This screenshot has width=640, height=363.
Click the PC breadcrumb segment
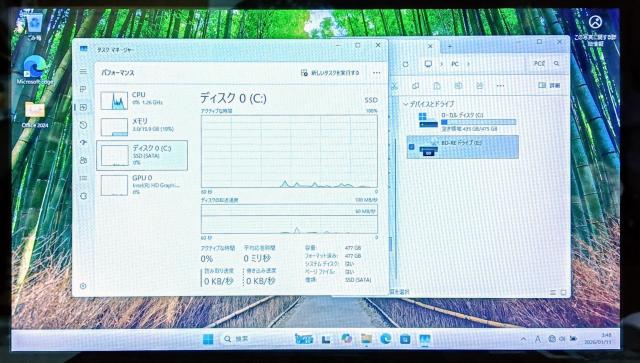point(455,64)
